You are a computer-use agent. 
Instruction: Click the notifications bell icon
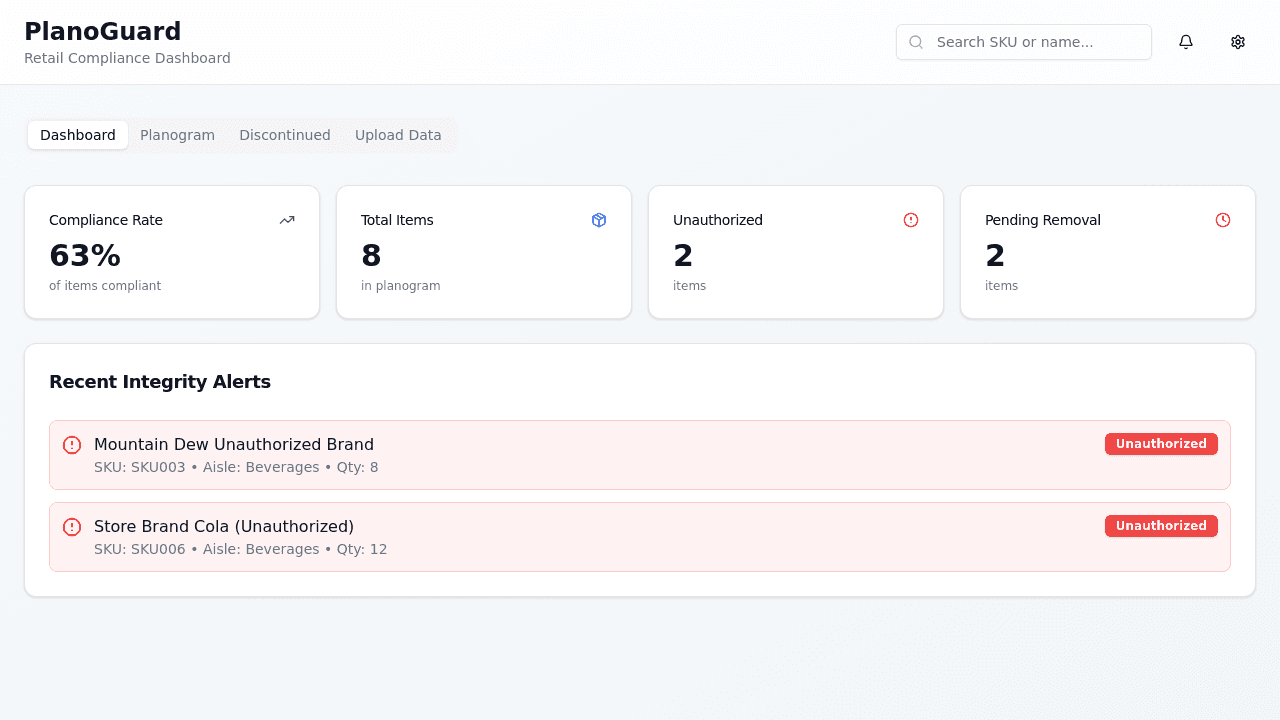click(1186, 42)
